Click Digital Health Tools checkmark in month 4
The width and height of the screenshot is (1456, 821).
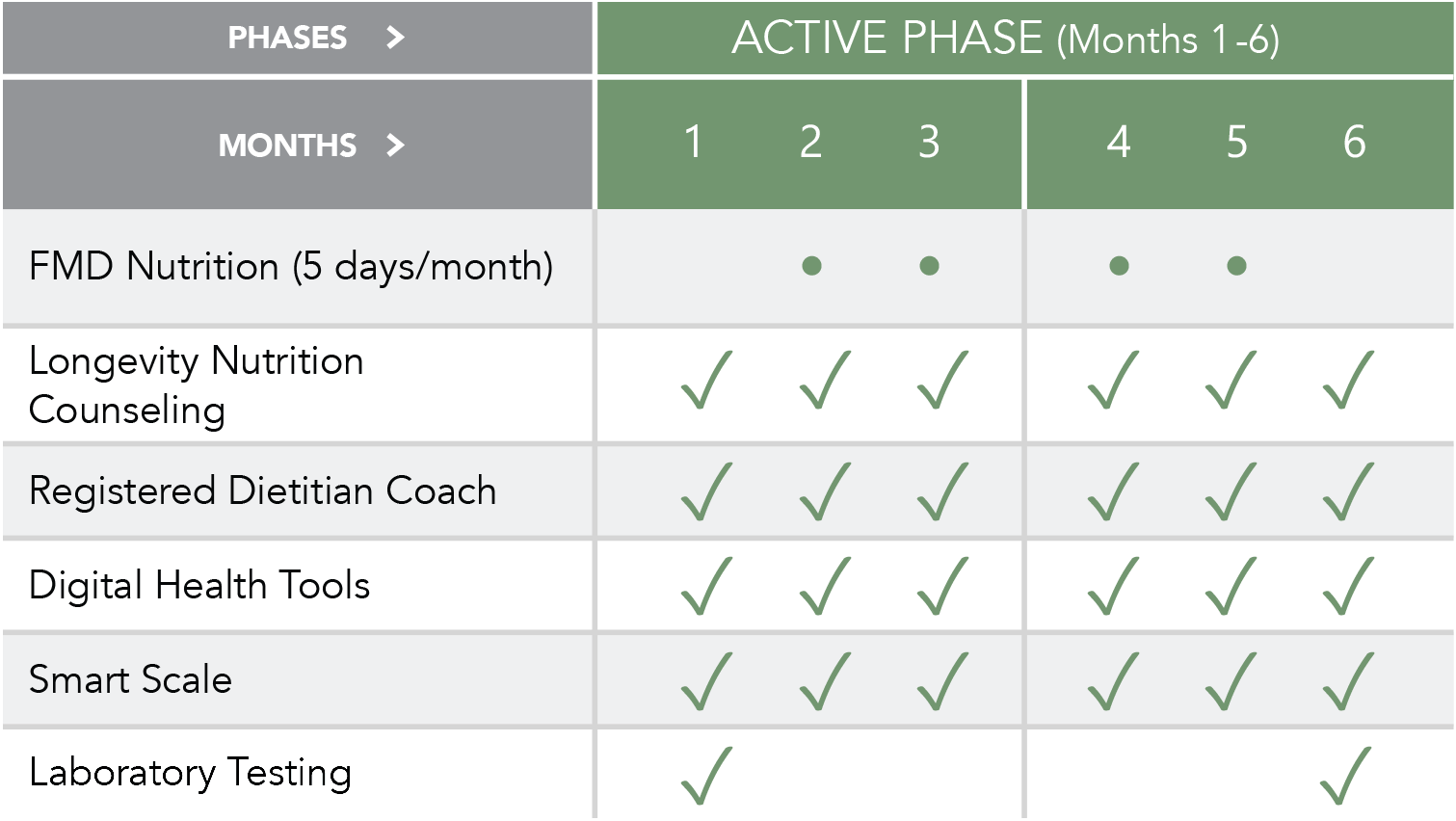[x=1113, y=587]
